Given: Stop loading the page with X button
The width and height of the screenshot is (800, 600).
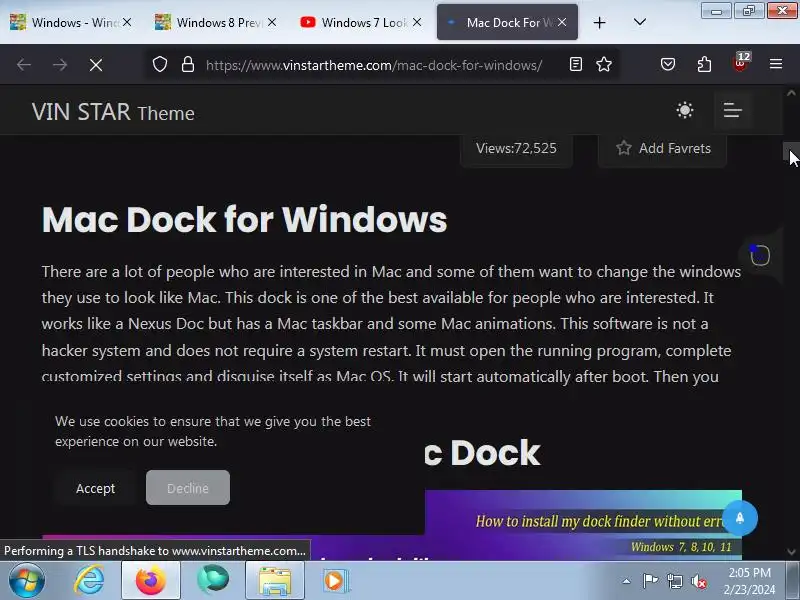Looking at the screenshot, I should click(96, 65).
